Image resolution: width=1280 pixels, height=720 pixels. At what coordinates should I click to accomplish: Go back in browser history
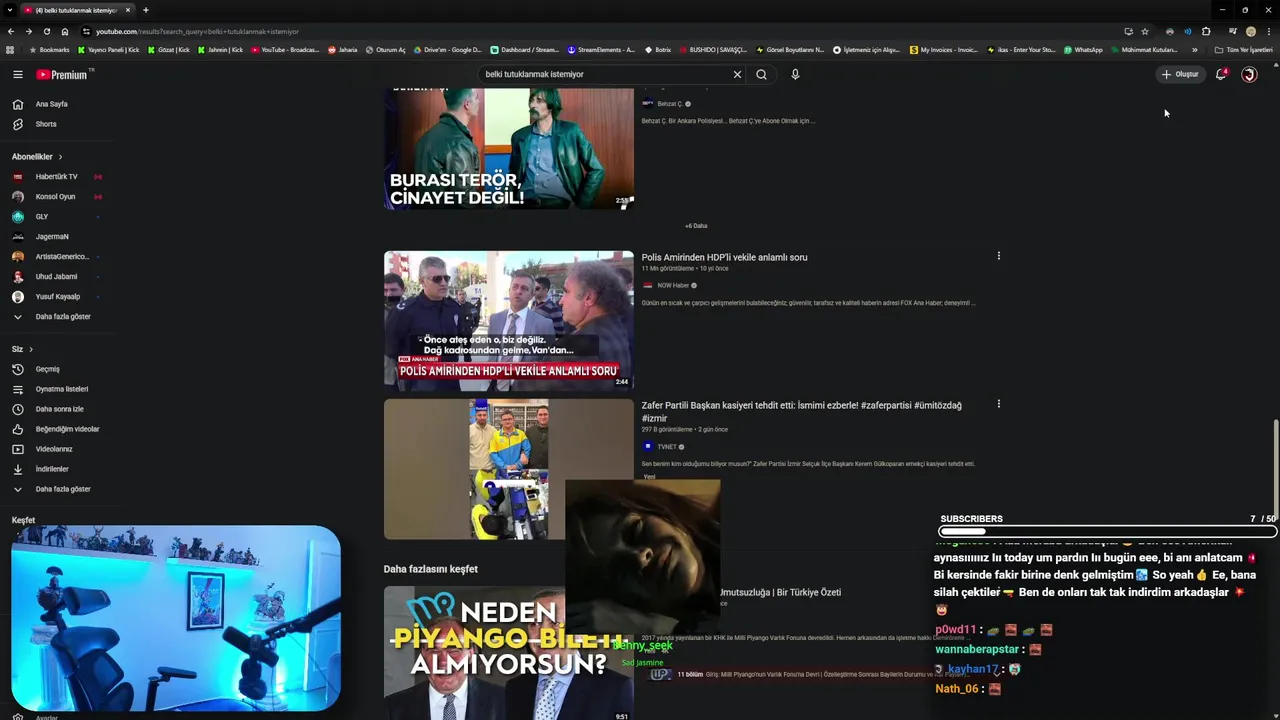(x=11, y=31)
